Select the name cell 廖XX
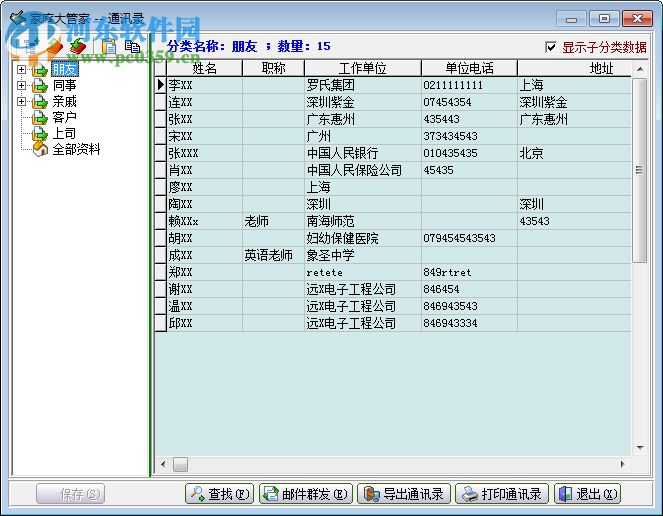The height and width of the screenshot is (516, 663). click(x=205, y=187)
